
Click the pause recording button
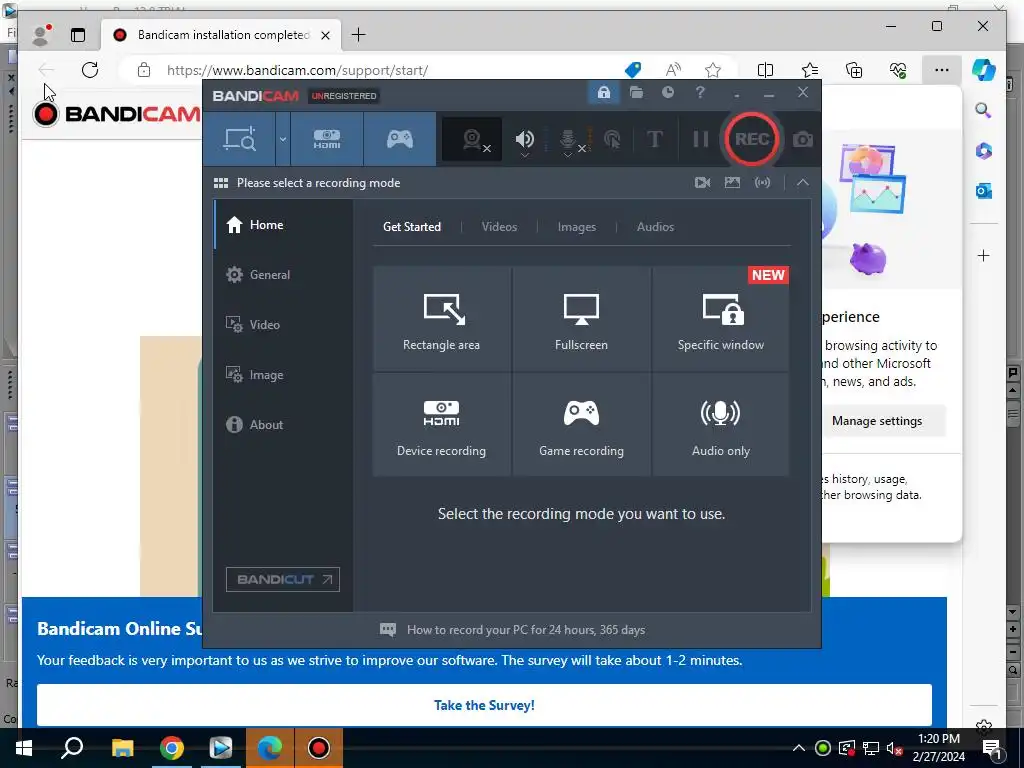700,139
